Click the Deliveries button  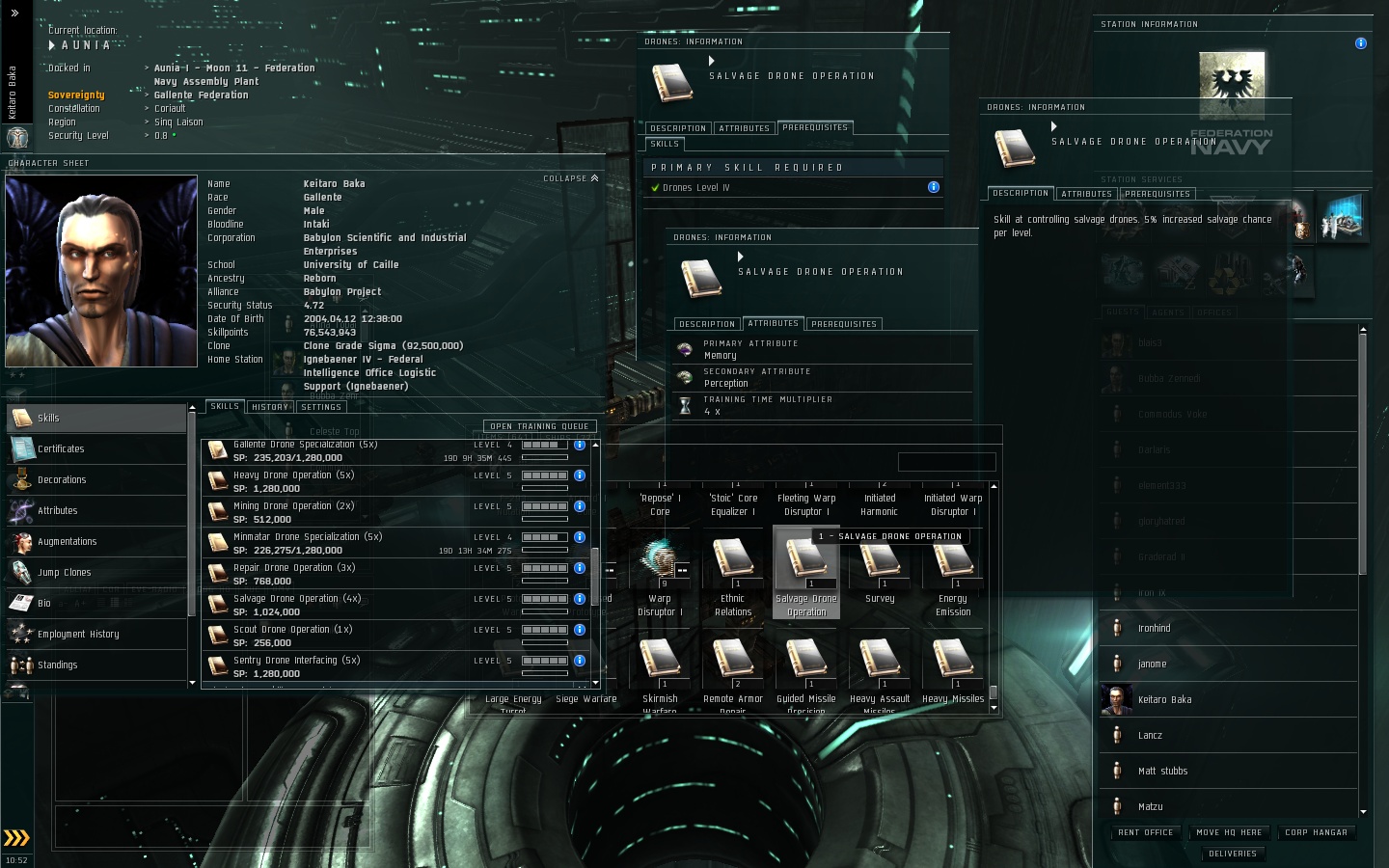coord(1233,854)
